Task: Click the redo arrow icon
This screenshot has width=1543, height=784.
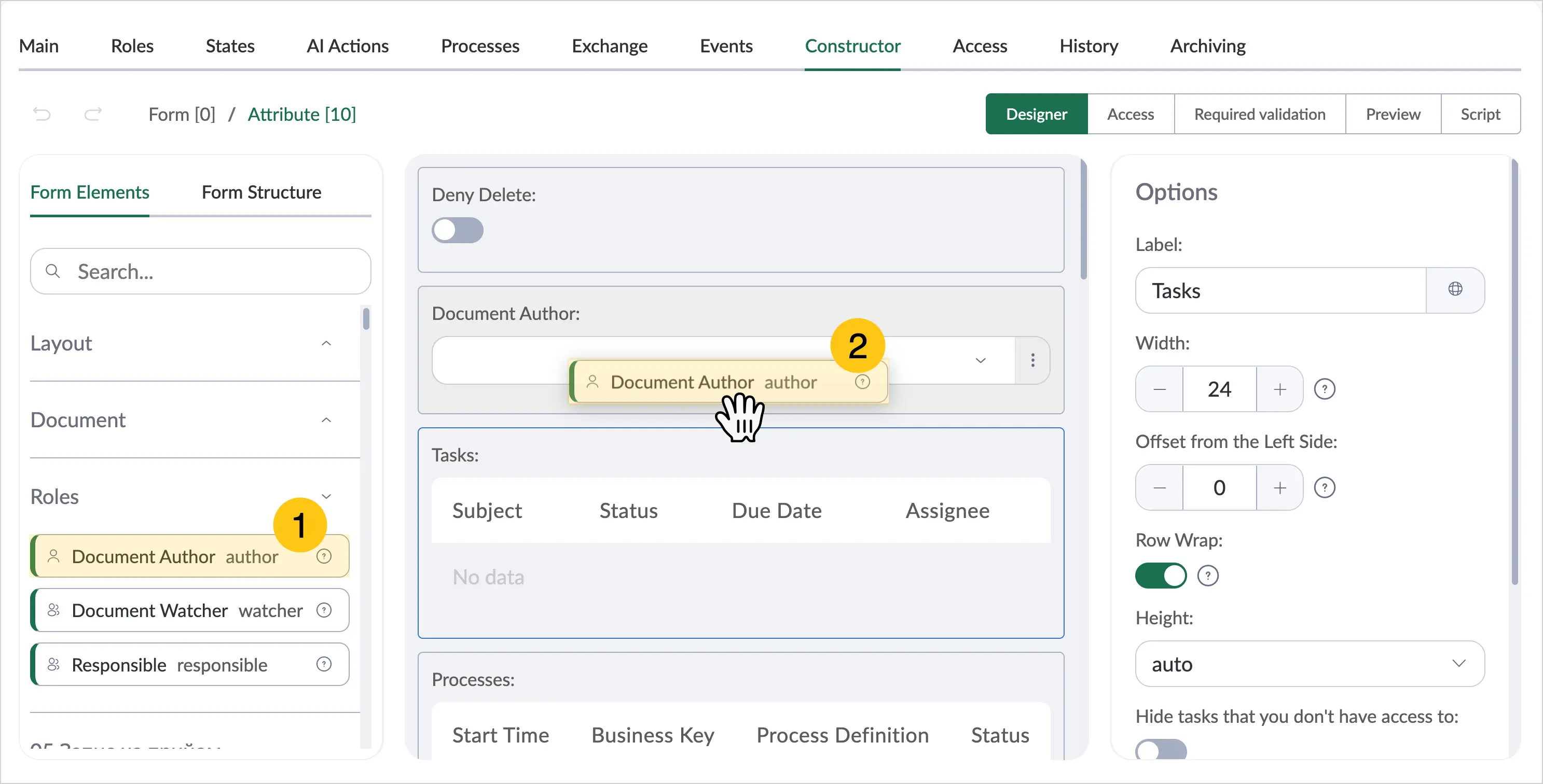Action: click(x=93, y=114)
